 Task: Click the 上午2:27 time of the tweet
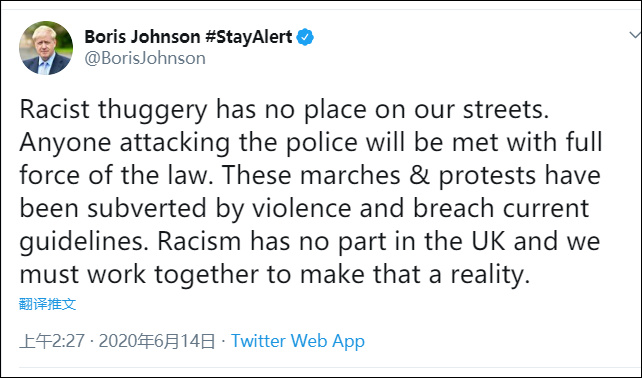(52, 341)
